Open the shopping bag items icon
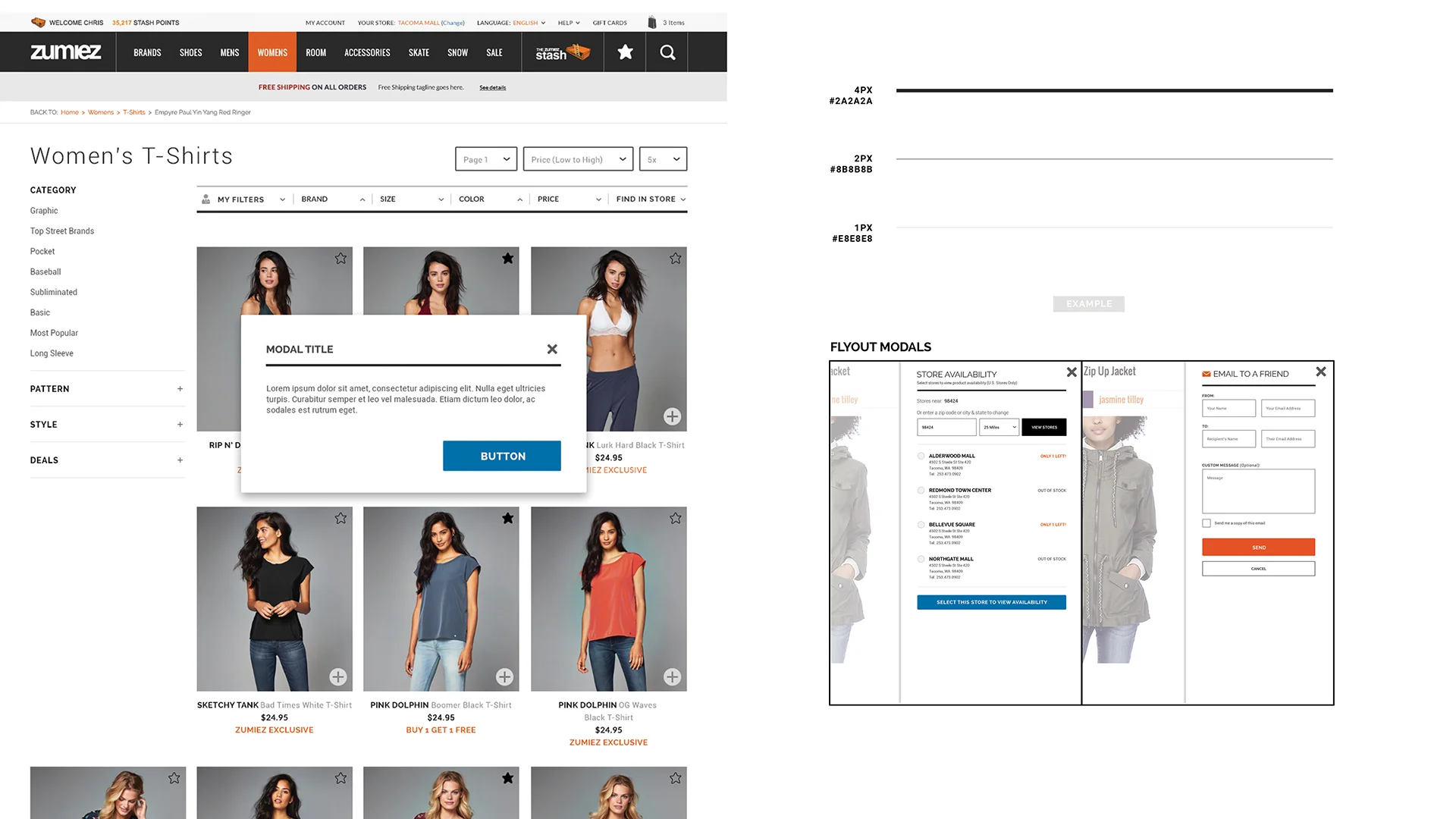Screen dimensions: 1456x819 652,23
